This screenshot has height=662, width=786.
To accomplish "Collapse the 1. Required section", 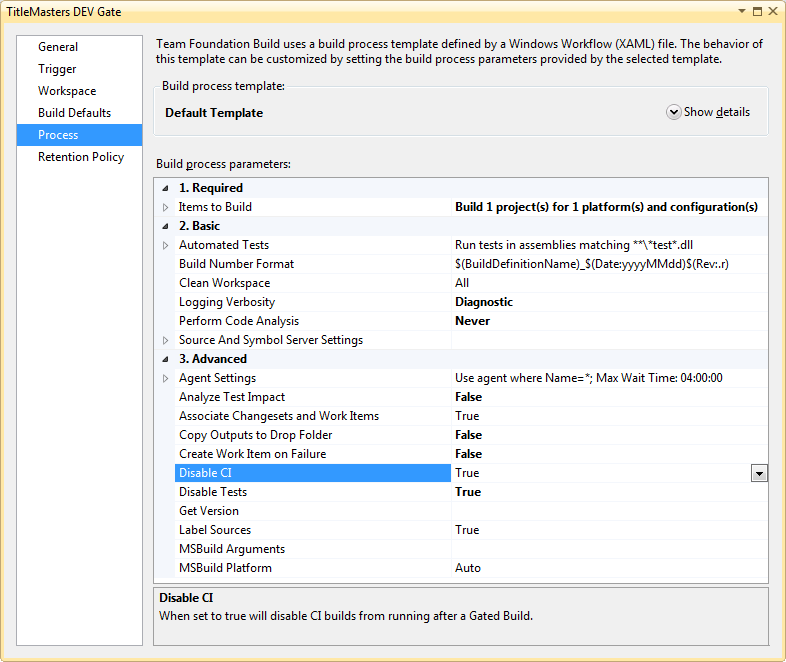I will pyautogui.click(x=165, y=188).
